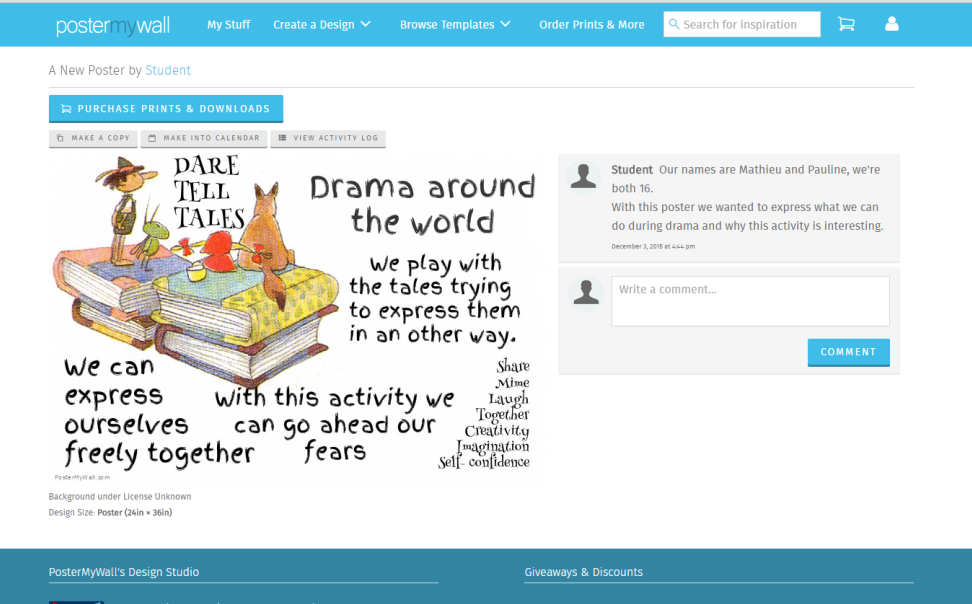Open the shopping cart icon in header
The image size is (972, 604).
coord(846,24)
